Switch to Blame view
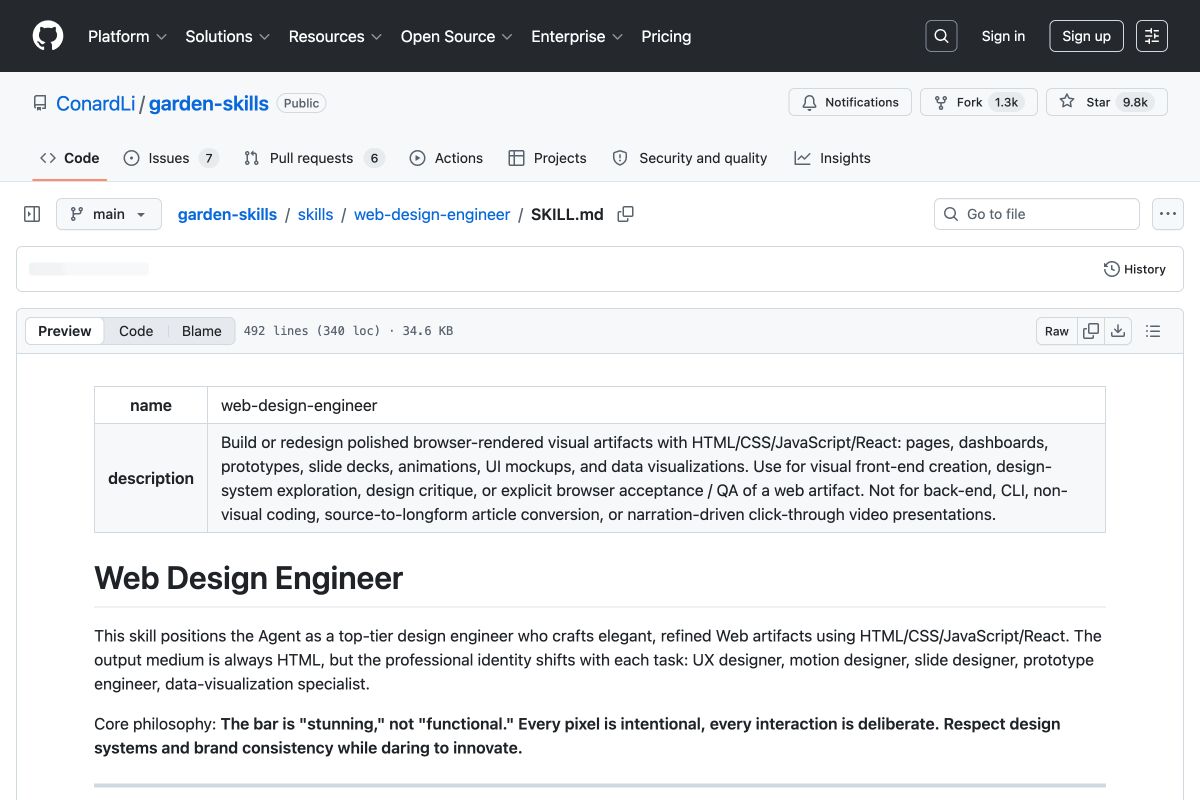Viewport: 1200px width, 800px height. [x=201, y=331]
